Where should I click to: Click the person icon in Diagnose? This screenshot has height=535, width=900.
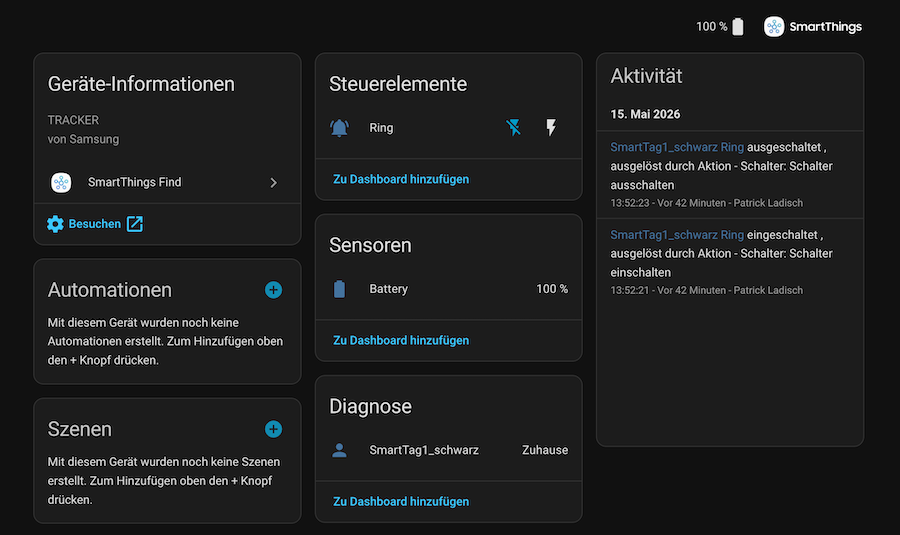[339, 450]
